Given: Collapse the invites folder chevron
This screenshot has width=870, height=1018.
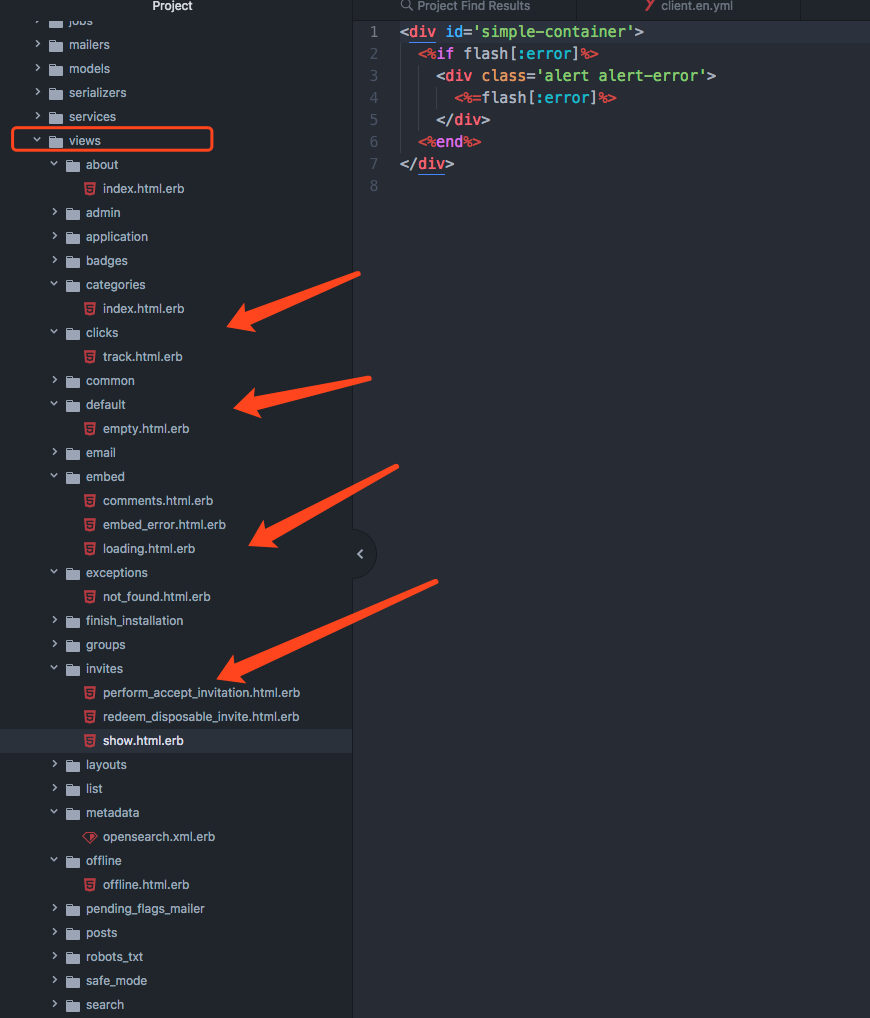Looking at the screenshot, I should (x=54, y=669).
